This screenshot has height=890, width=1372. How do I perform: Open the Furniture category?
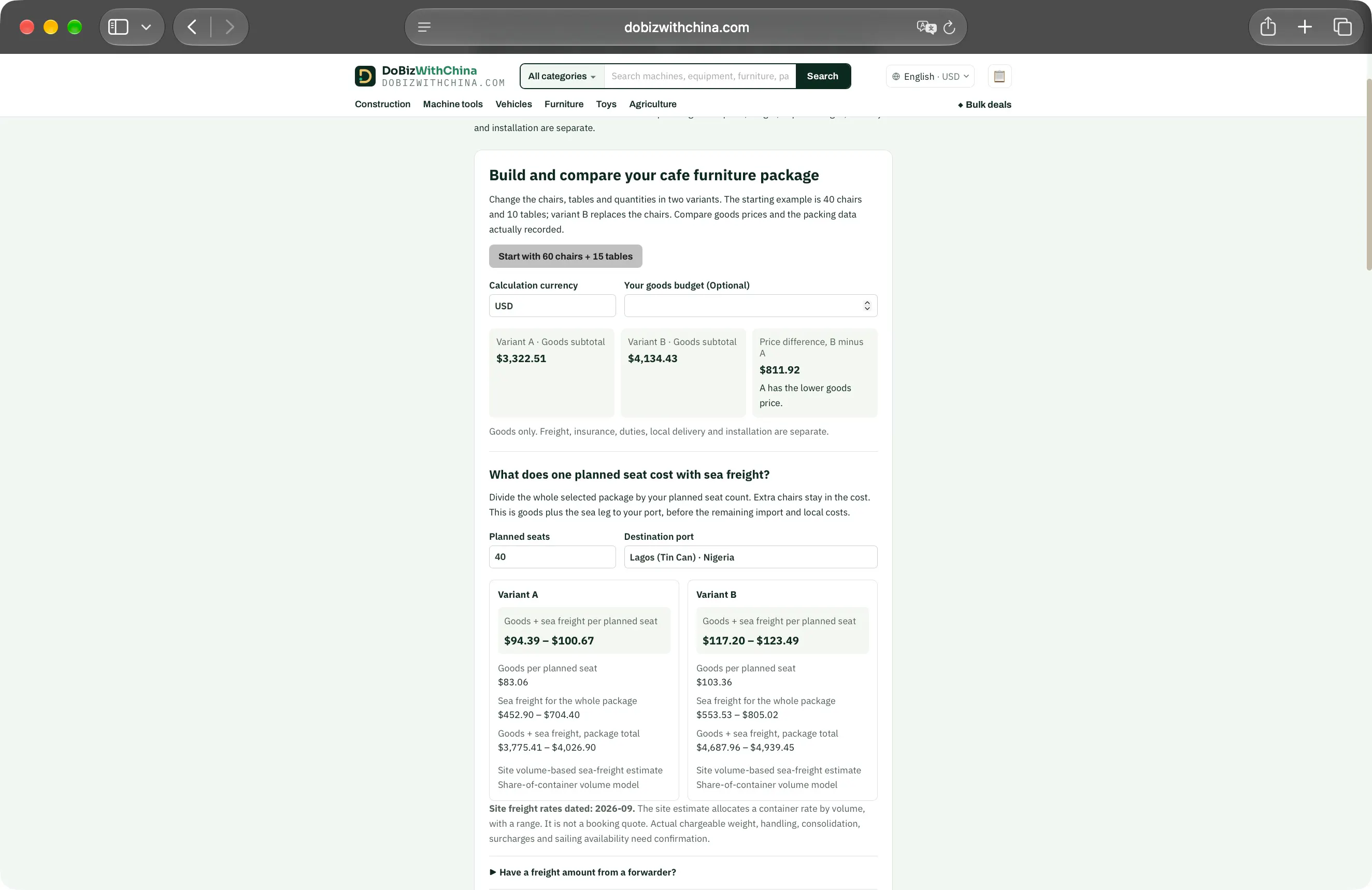point(564,104)
